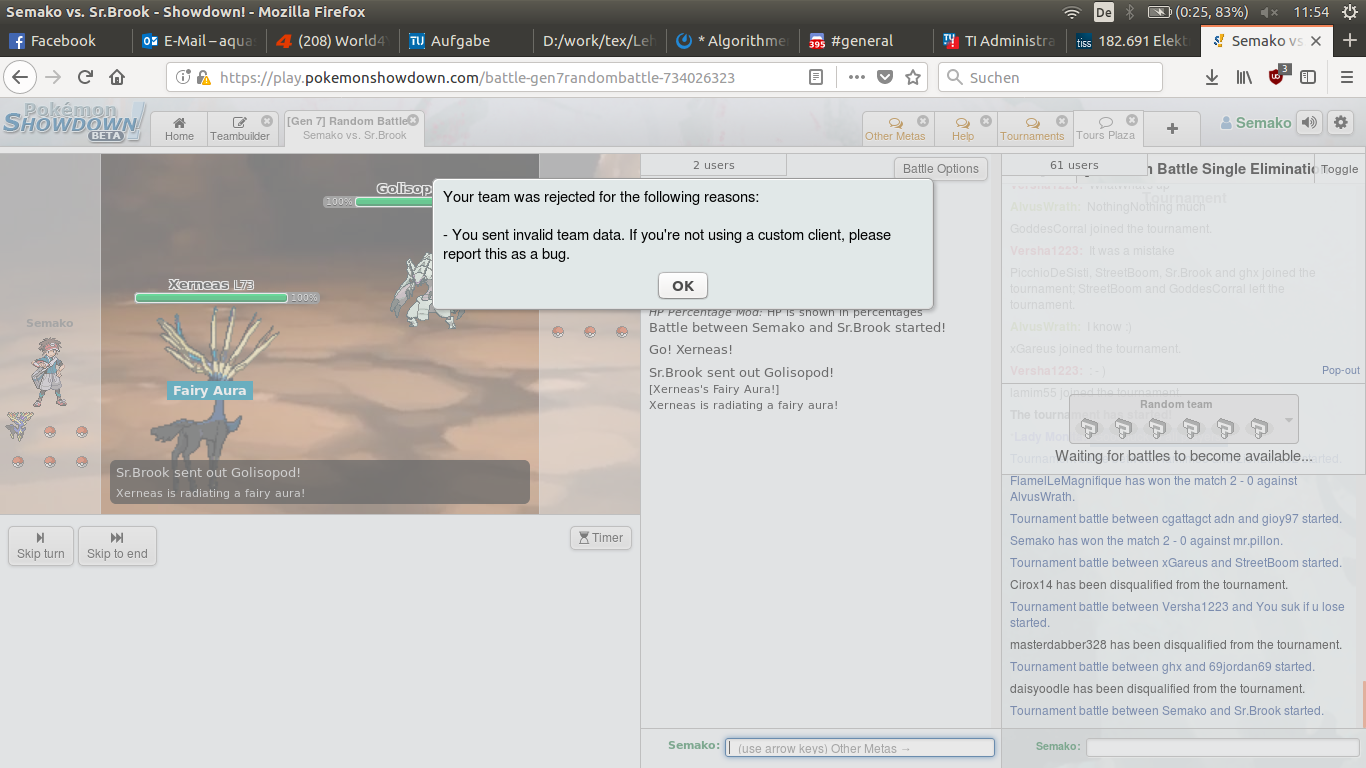Save page to Pocket icon

885,77
